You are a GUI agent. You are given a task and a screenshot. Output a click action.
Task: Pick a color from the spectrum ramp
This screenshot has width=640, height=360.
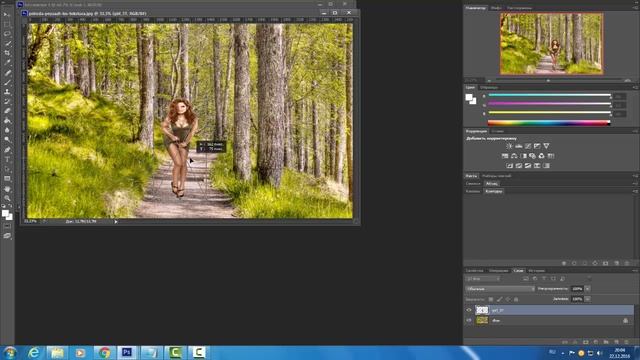click(549, 123)
